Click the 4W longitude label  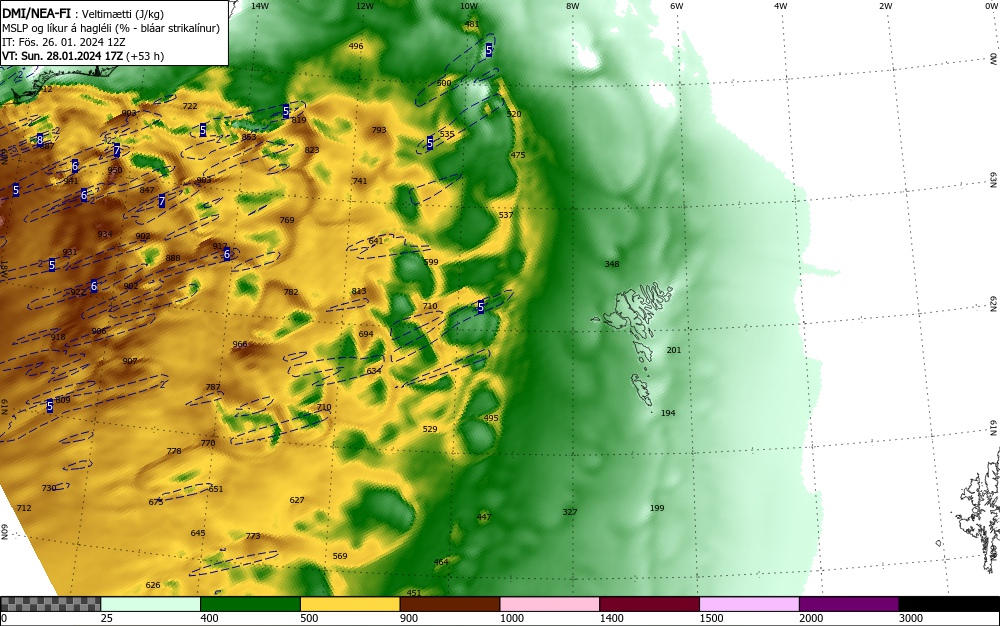(x=781, y=6)
